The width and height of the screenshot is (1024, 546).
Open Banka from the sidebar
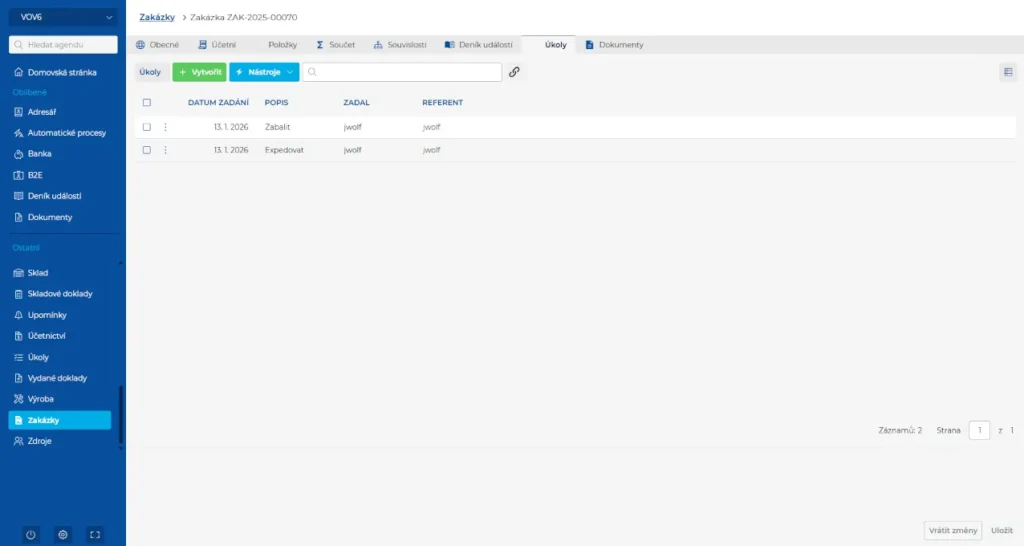39,154
